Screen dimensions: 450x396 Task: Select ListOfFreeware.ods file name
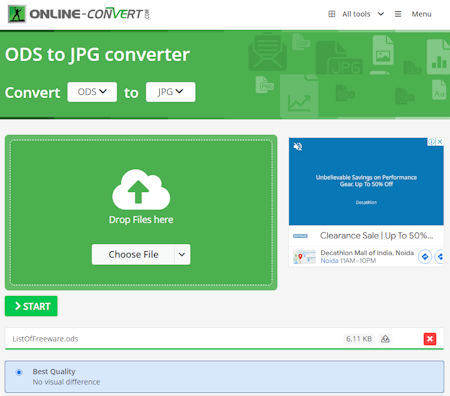point(45,339)
